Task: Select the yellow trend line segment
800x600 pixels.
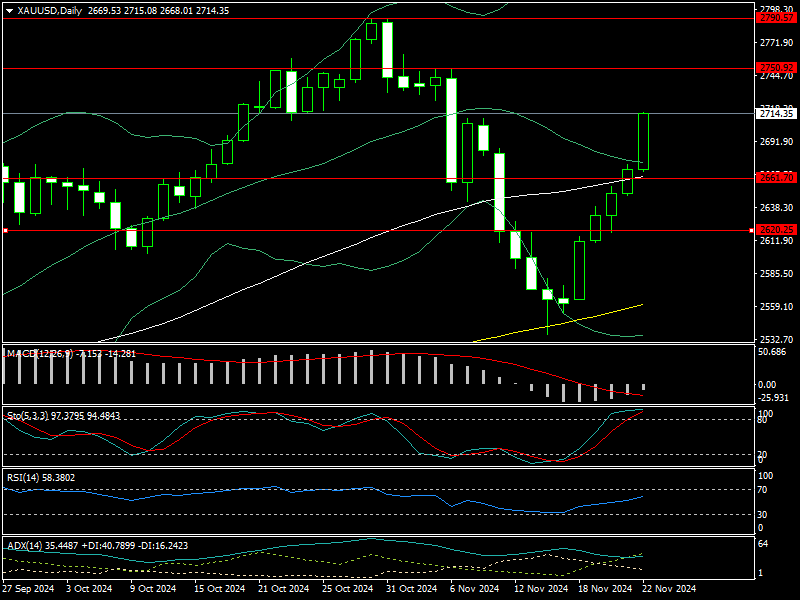Action: click(x=560, y=322)
